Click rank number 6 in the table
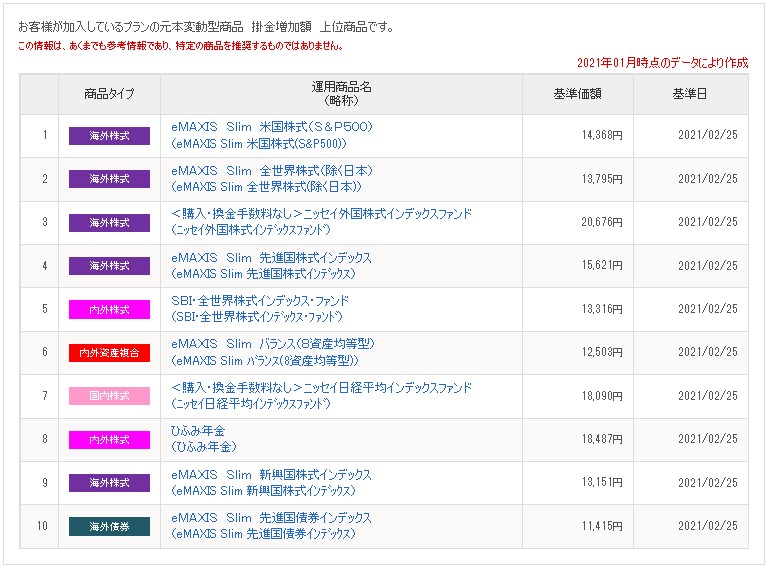The image size is (767, 566). [45, 352]
